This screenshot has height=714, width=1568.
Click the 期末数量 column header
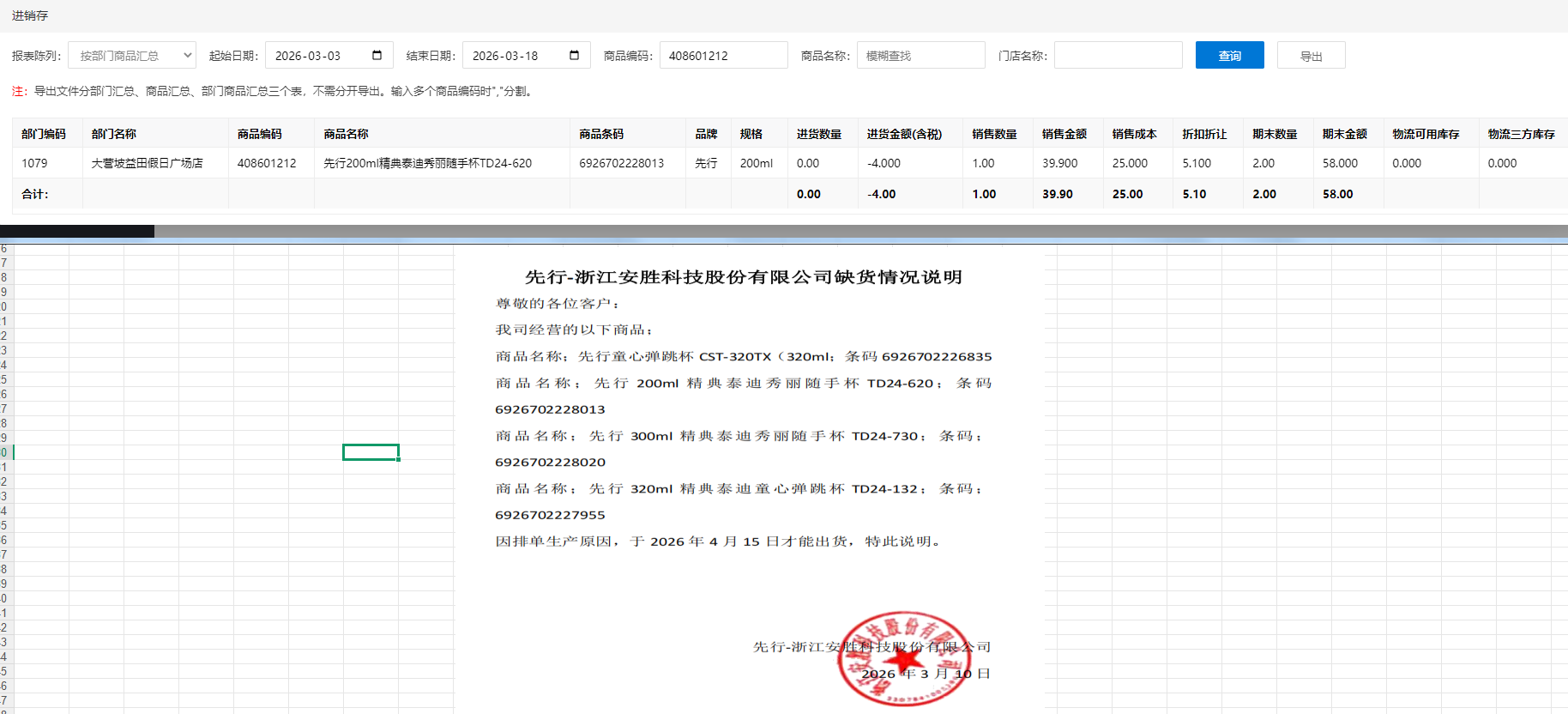pyautogui.click(x=1274, y=134)
